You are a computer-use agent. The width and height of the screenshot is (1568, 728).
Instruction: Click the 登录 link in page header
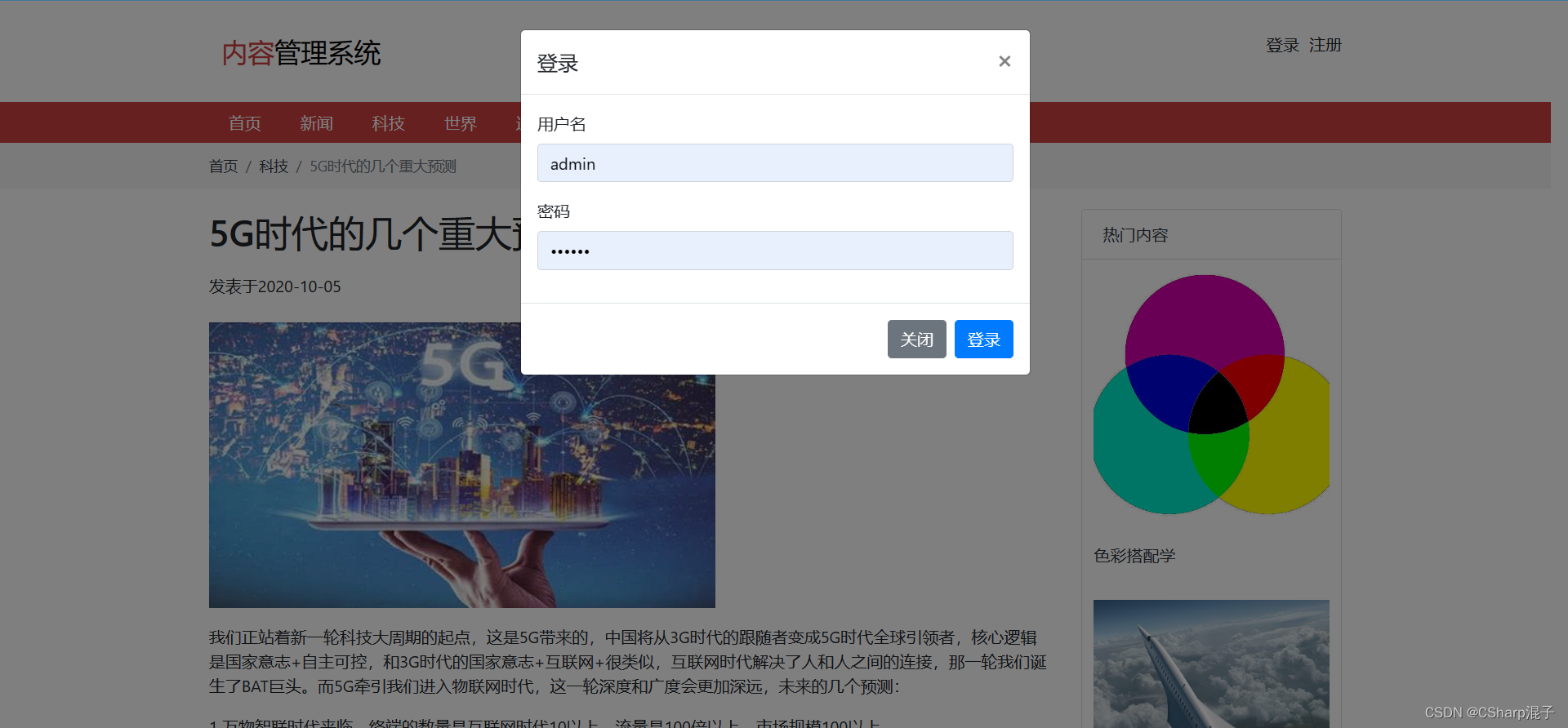click(1282, 46)
